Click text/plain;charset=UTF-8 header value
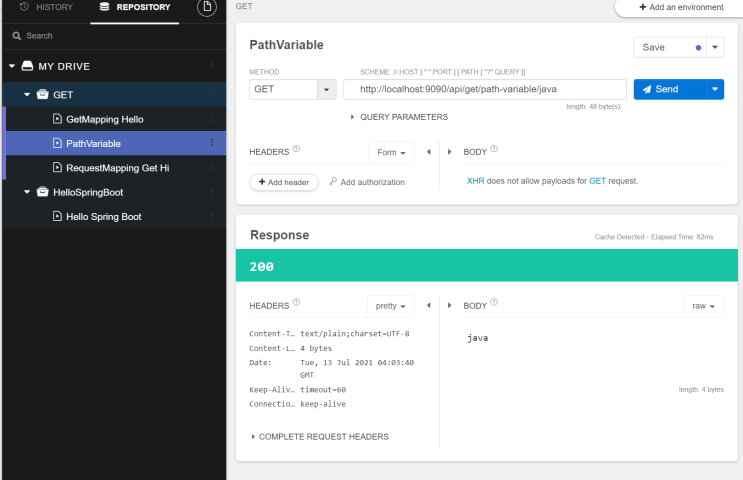Viewport: 743px width, 480px height. (x=355, y=334)
